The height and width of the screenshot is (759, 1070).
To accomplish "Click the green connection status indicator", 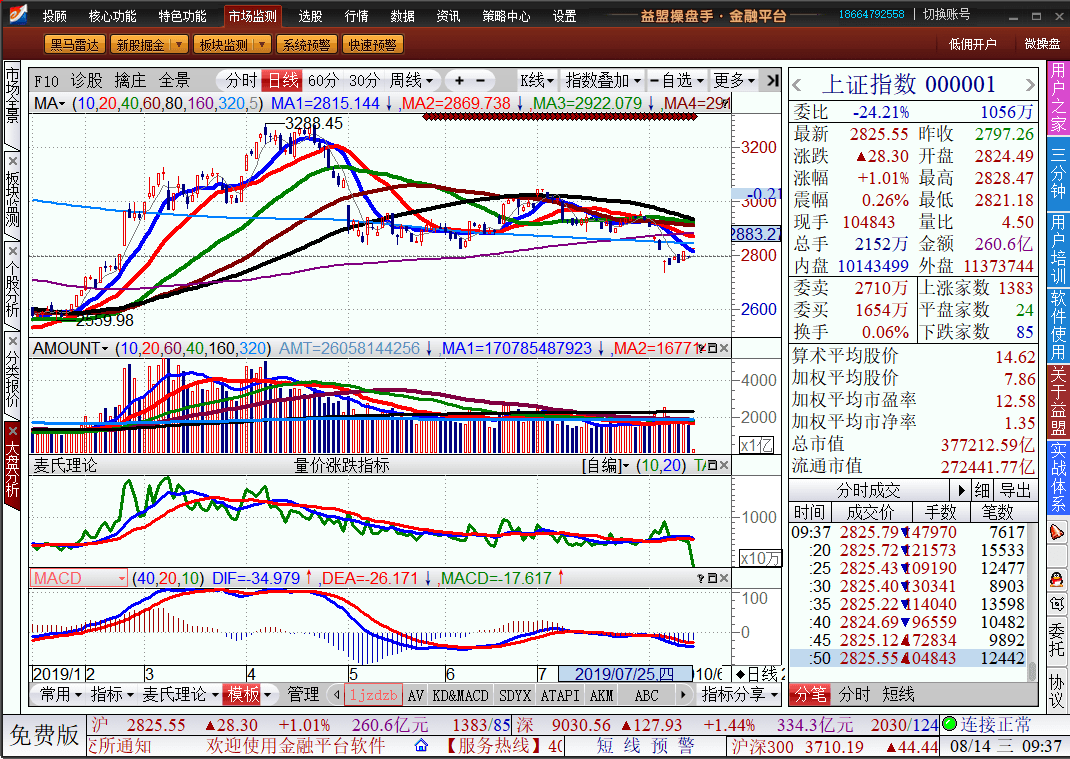I will [x=949, y=724].
